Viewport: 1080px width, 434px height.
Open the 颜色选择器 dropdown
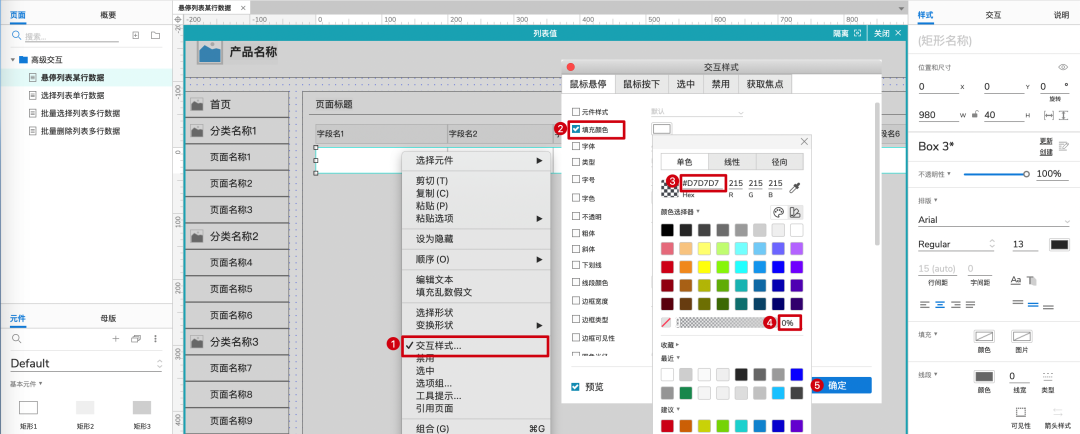click(x=680, y=211)
